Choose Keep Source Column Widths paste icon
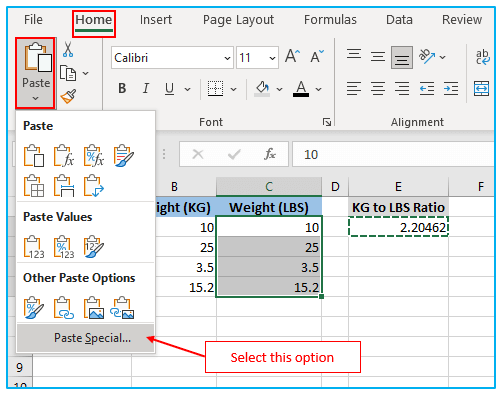The image size is (502, 396). point(64,186)
